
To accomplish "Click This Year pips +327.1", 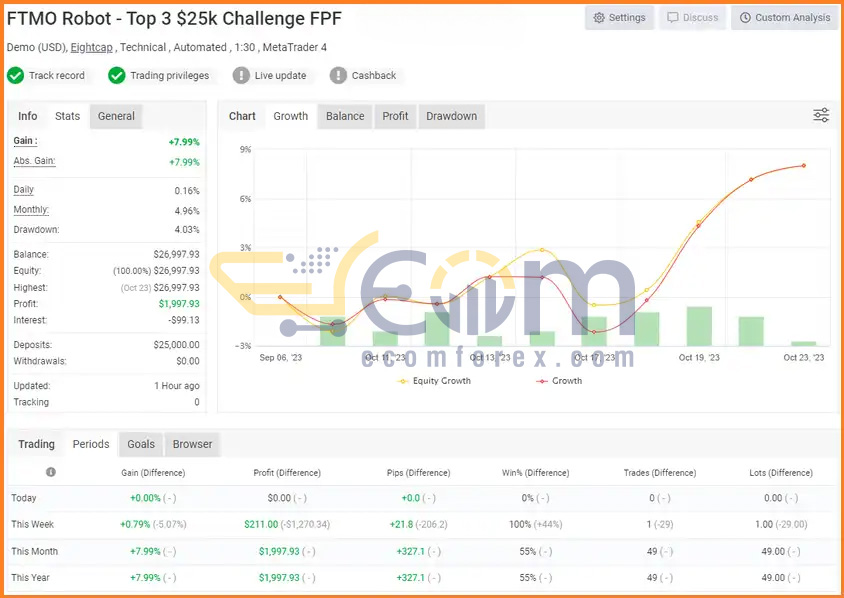I will coord(411,578).
